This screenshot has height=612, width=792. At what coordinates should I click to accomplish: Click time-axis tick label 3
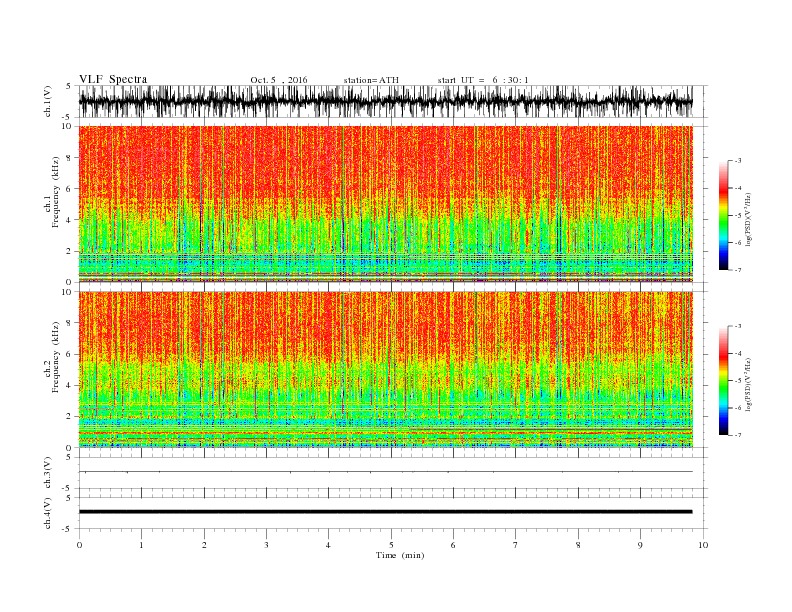pyautogui.click(x=266, y=545)
